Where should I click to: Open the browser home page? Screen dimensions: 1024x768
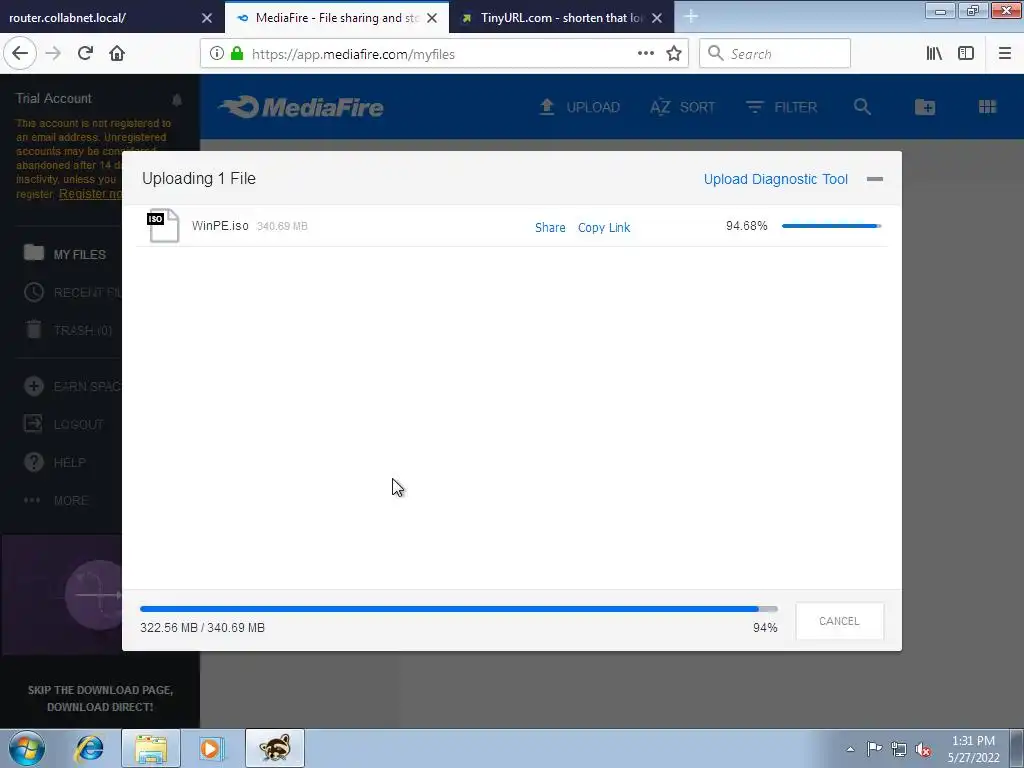(117, 54)
